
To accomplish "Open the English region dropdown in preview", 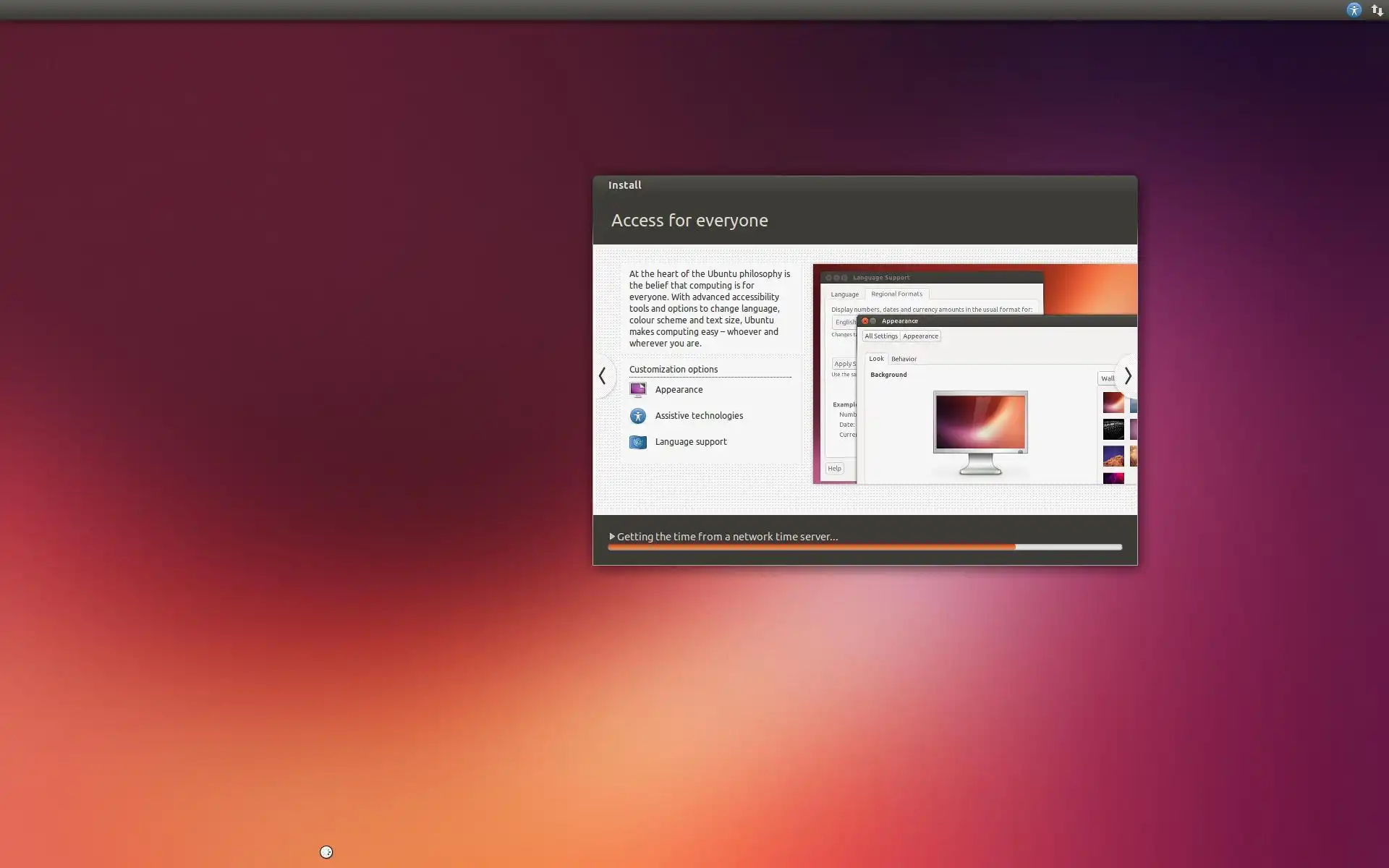I will click(844, 322).
